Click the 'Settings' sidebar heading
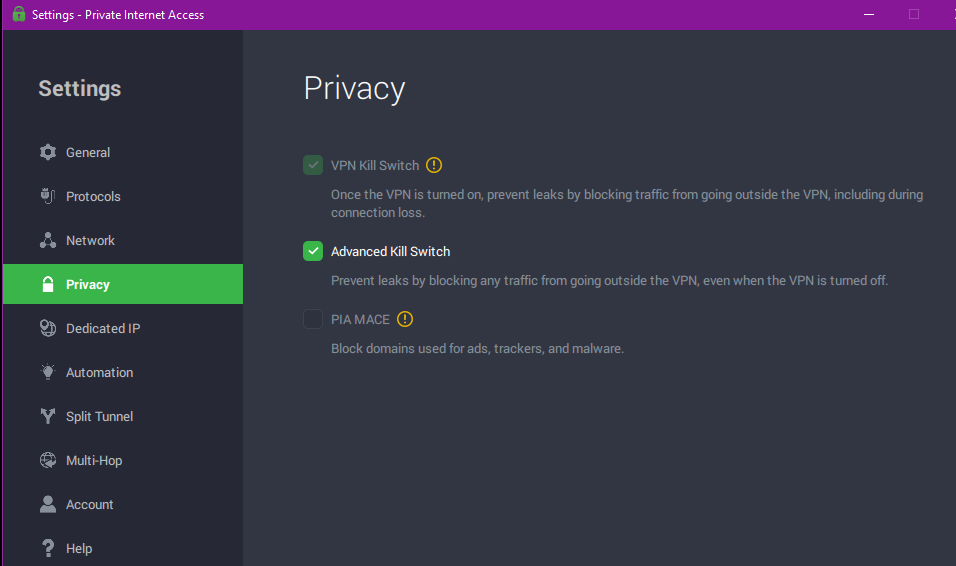 tap(80, 88)
